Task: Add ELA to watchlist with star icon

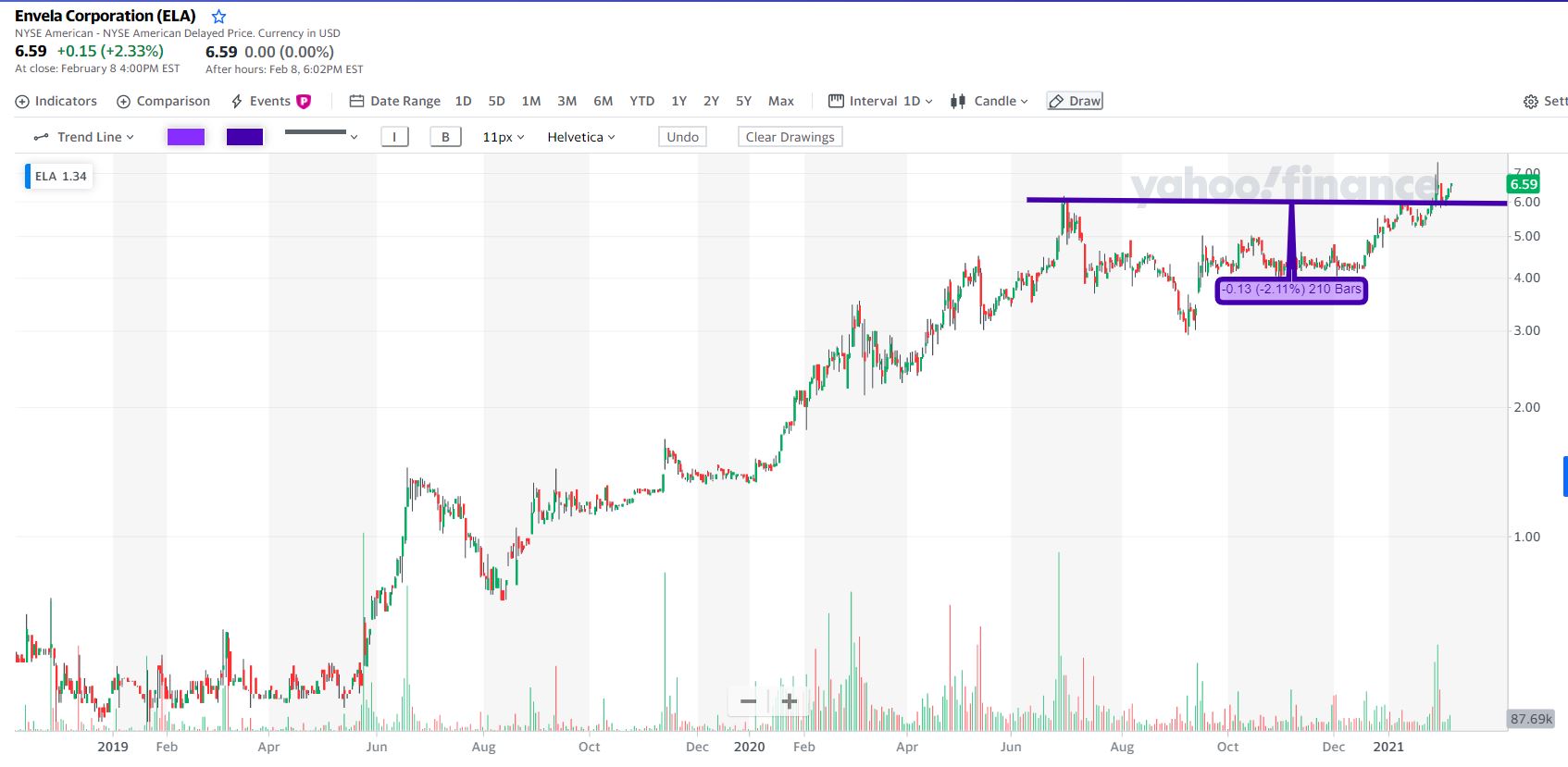Action: pos(218,17)
